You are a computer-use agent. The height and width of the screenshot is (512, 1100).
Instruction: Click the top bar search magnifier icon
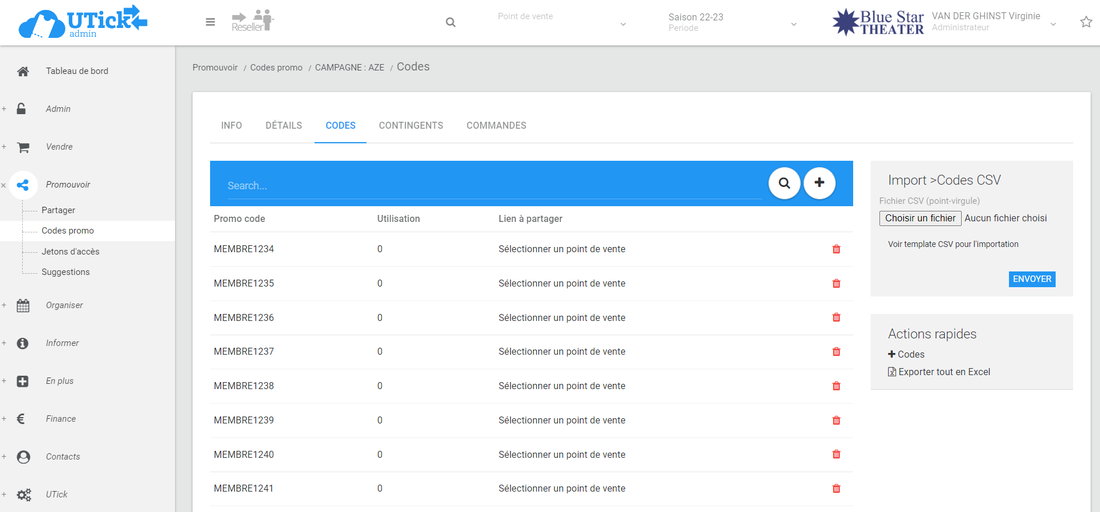(451, 22)
